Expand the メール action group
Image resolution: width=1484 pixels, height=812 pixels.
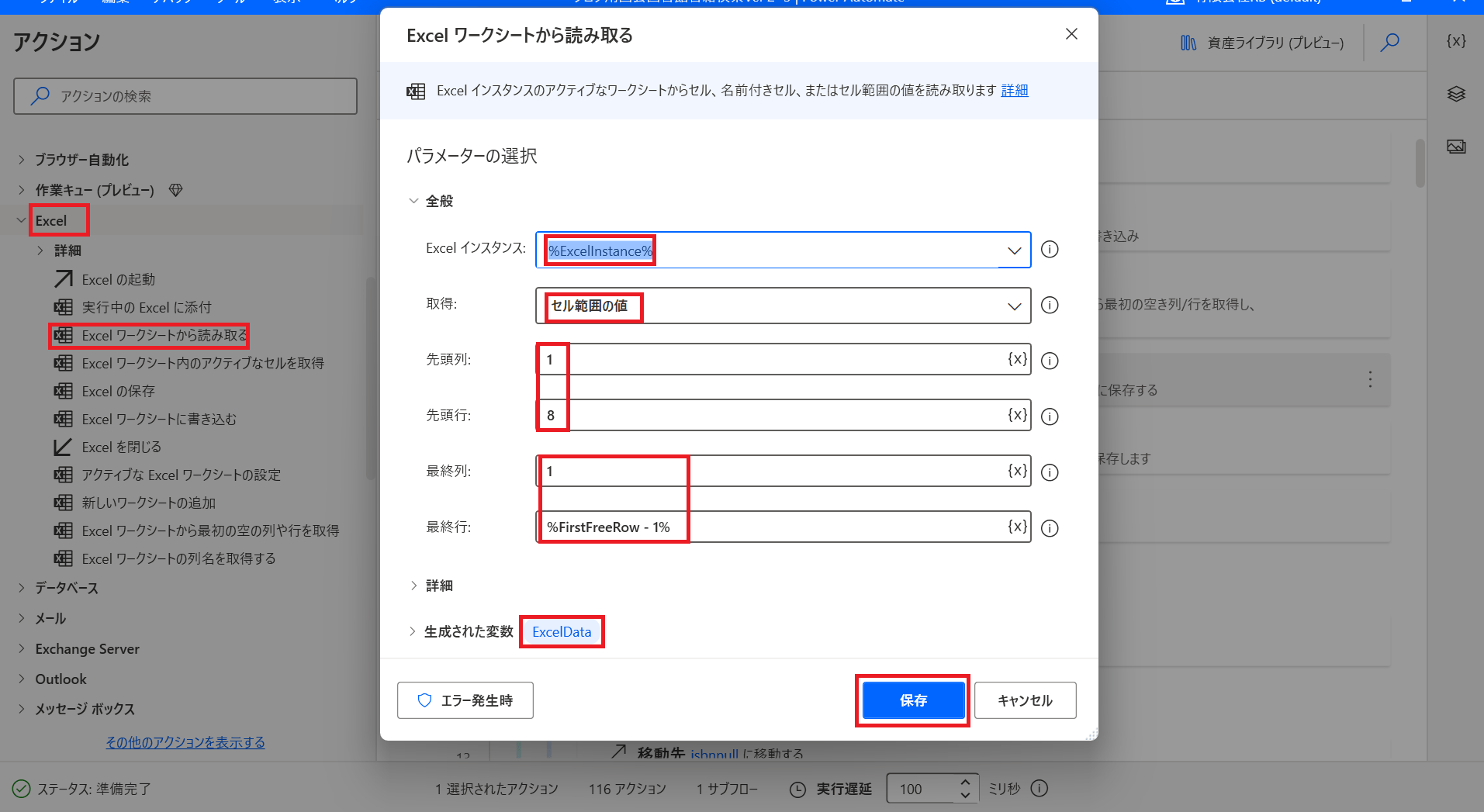(22, 618)
